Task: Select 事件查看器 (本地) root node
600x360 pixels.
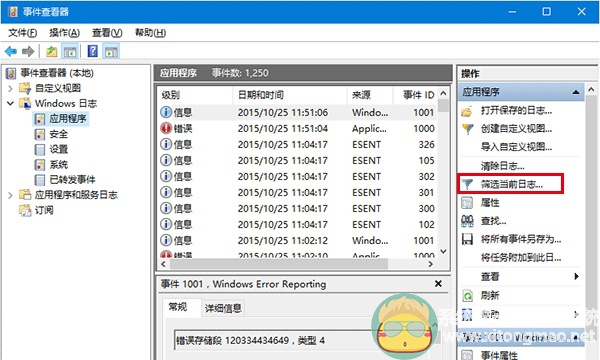Action: click(x=57, y=73)
